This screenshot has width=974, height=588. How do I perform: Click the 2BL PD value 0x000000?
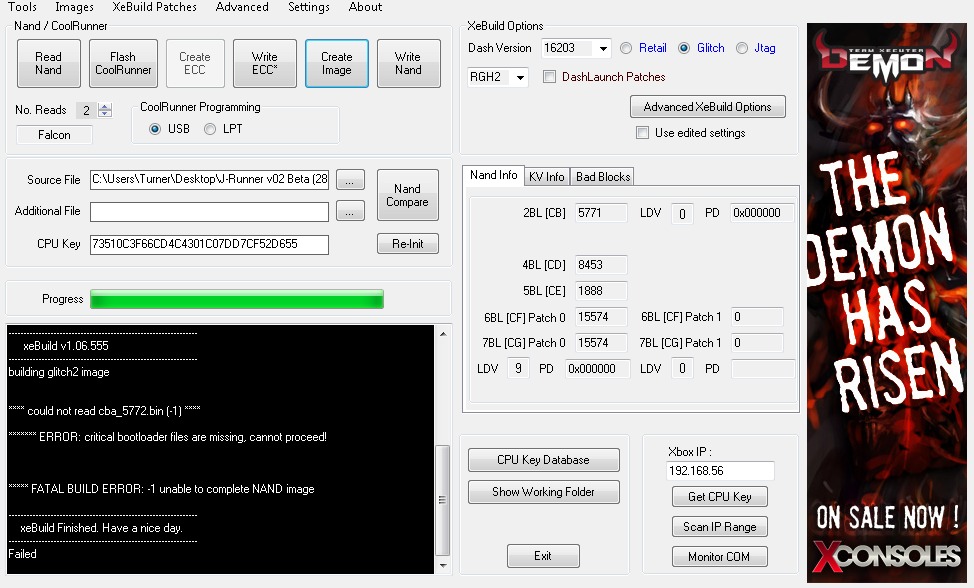click(x=762, y=213)
